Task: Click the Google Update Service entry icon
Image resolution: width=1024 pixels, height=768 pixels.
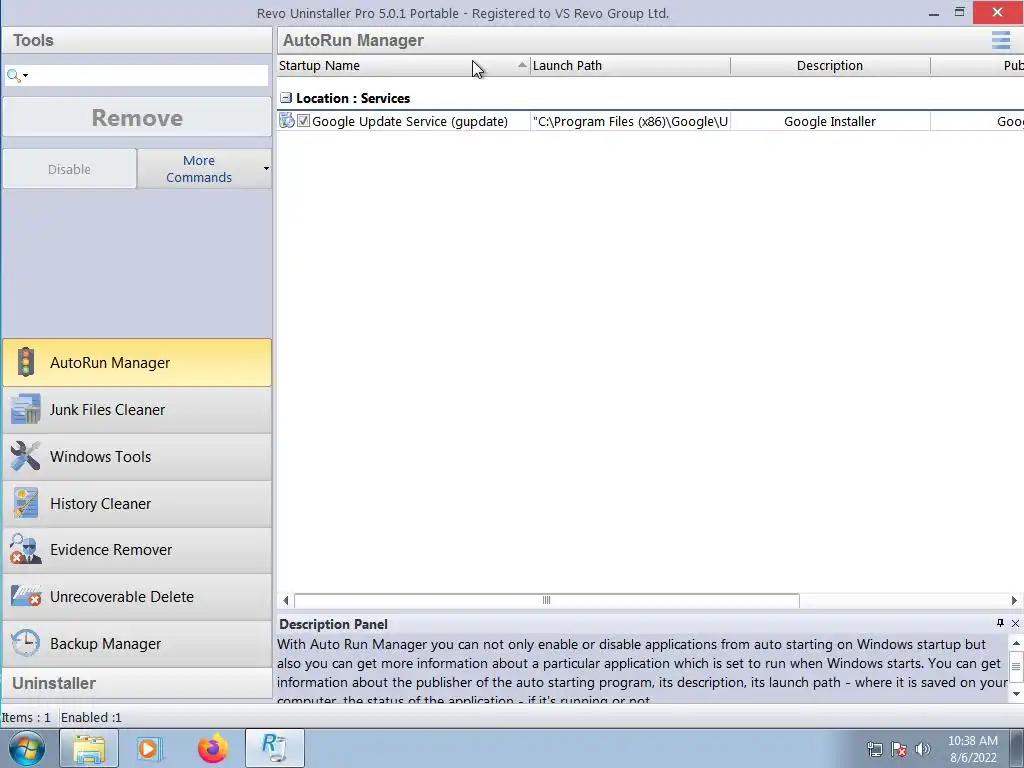Action: [287, 121]
